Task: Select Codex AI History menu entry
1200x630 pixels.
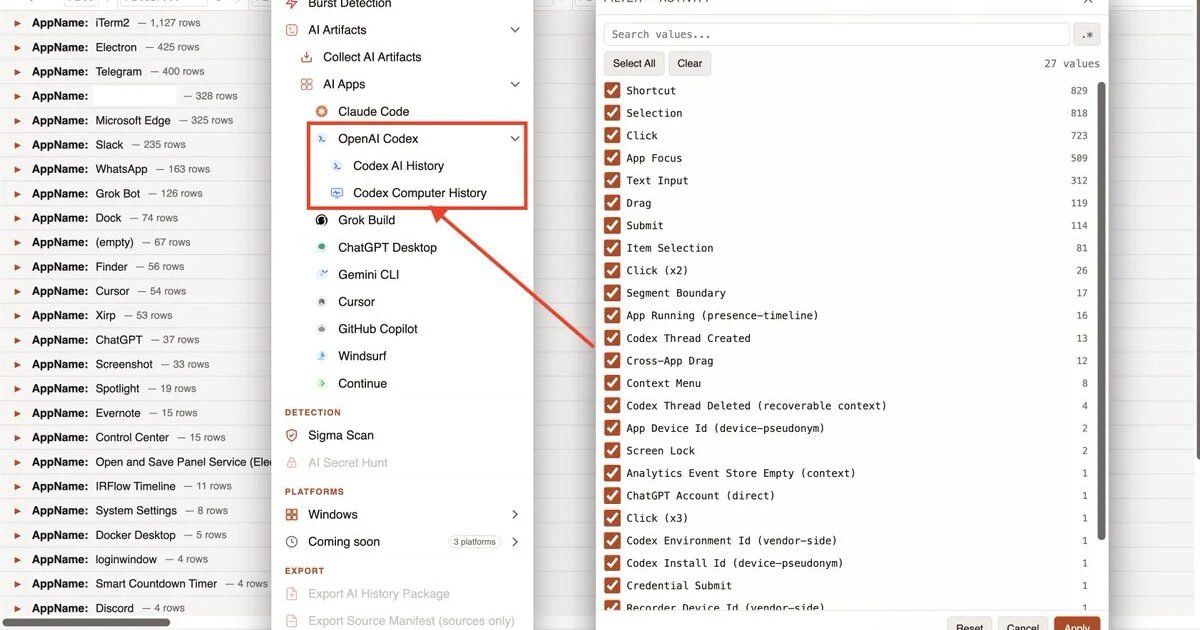Action: [398, 166]
